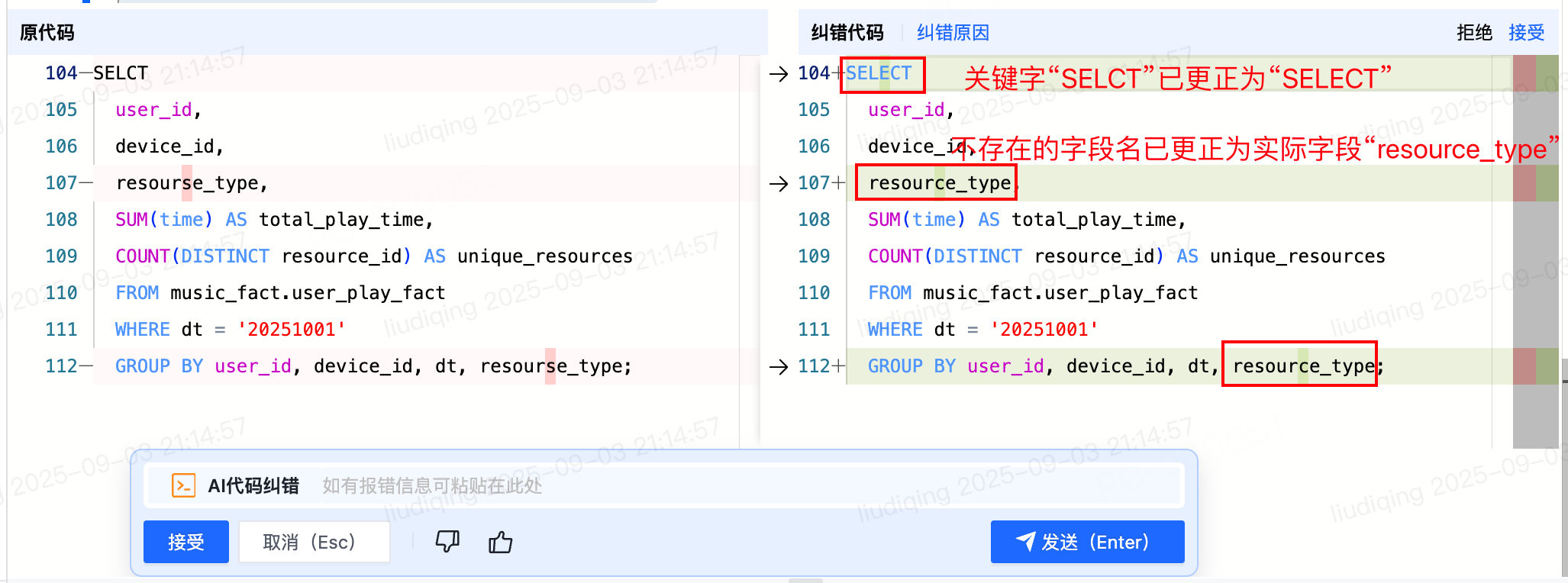Click the corrected SELECT keyword on line 104
Viewport: 1568px width, 583px height.
point(879,73)
